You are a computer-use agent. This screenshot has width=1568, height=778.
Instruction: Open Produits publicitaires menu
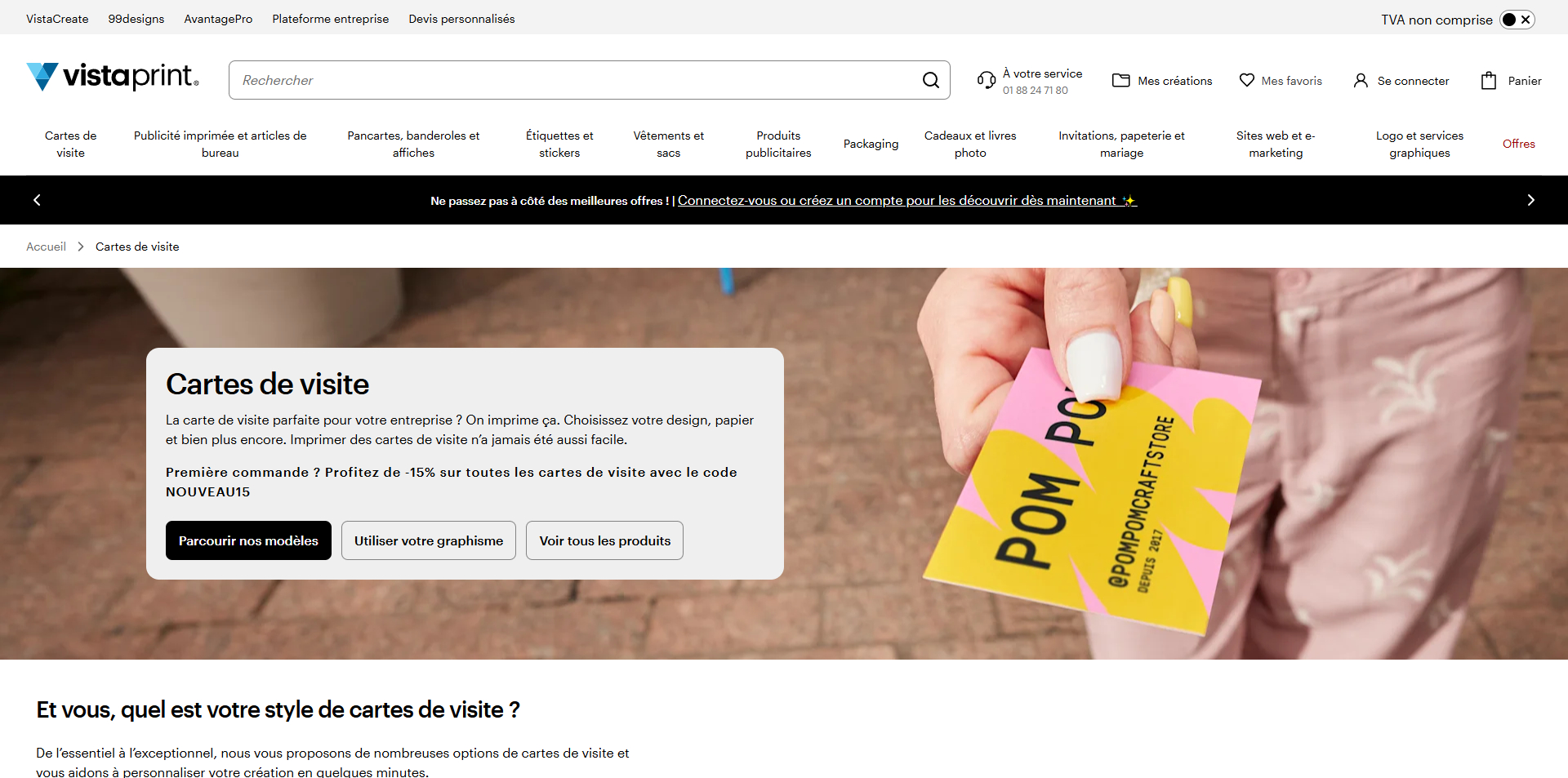coord(778,144)
